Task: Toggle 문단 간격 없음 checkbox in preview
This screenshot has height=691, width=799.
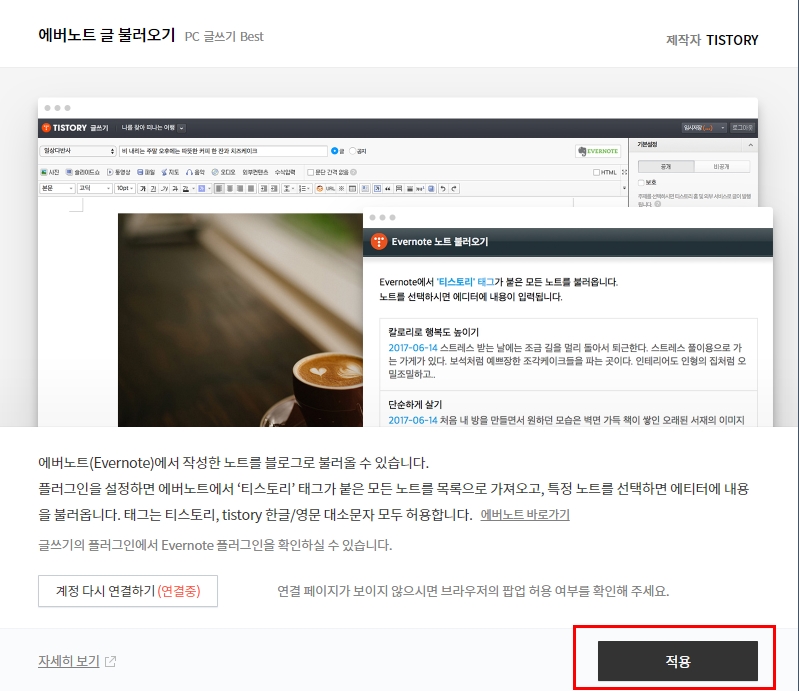Action: (x=310, y=172)
